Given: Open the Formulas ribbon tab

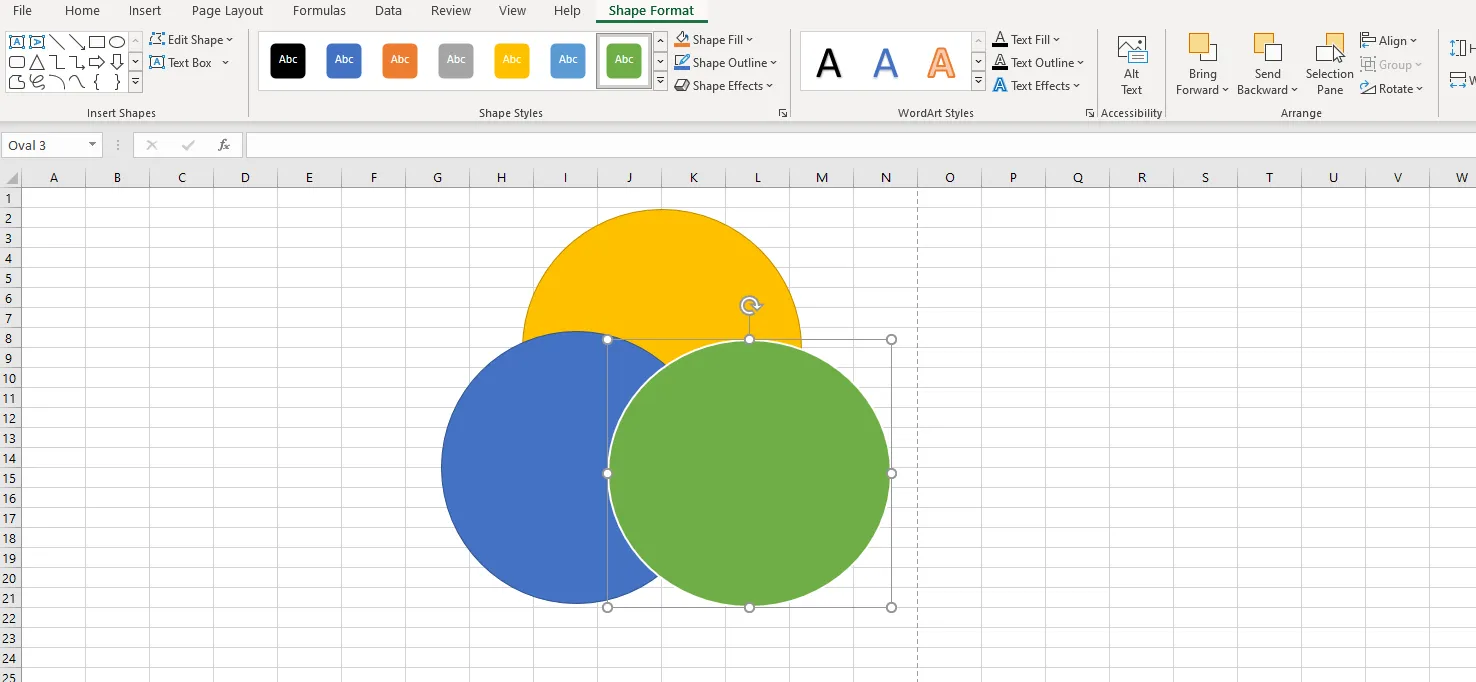Looking at the screenshot, I should pyautogui.click(x=319, y=11).
